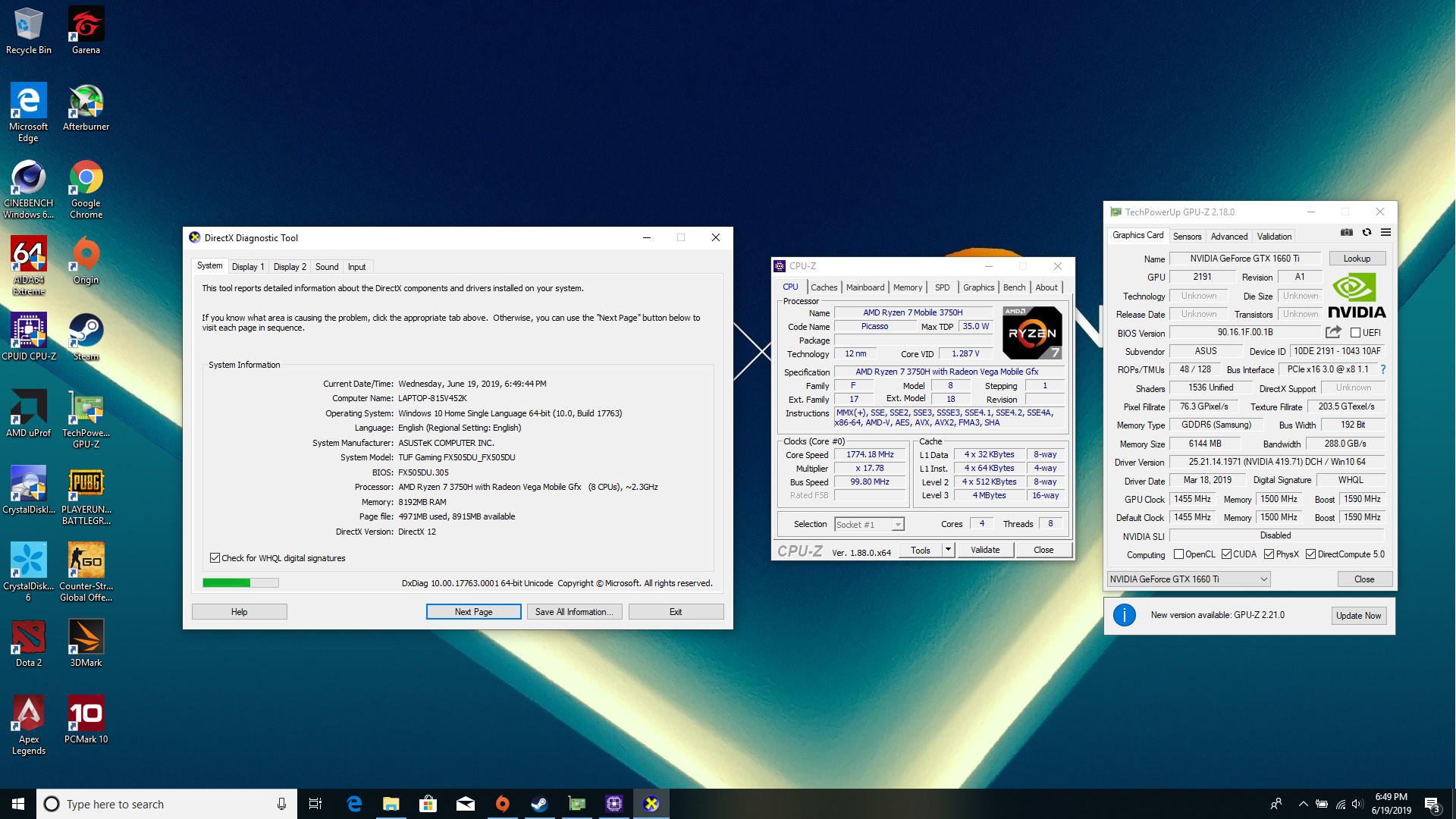Viewport: 1456px width, 819px height.
Task: Click the GPU Name field GeForce GTX 1660 Ti
Action: 1244,259
